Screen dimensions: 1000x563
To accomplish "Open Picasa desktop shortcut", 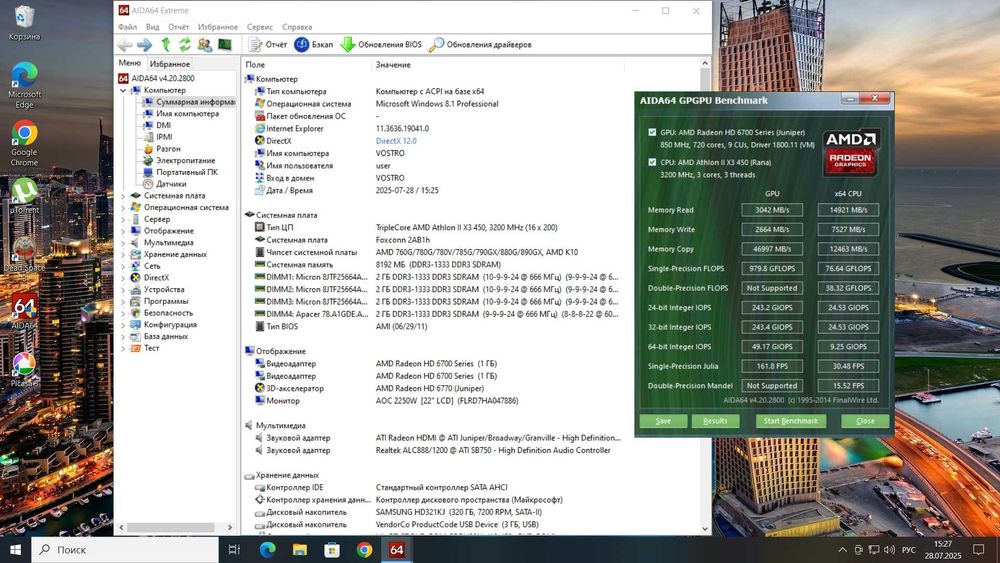I will coord(24,370).
